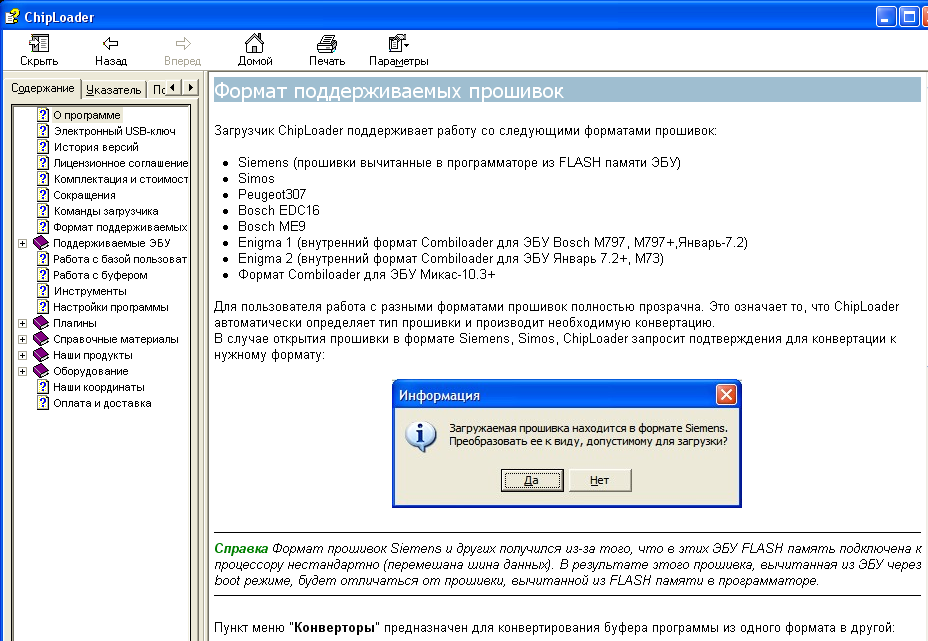Confirm conversion with the Да button
The height and width of the screenshot is (641, 928).
click(x=530, y=480)
